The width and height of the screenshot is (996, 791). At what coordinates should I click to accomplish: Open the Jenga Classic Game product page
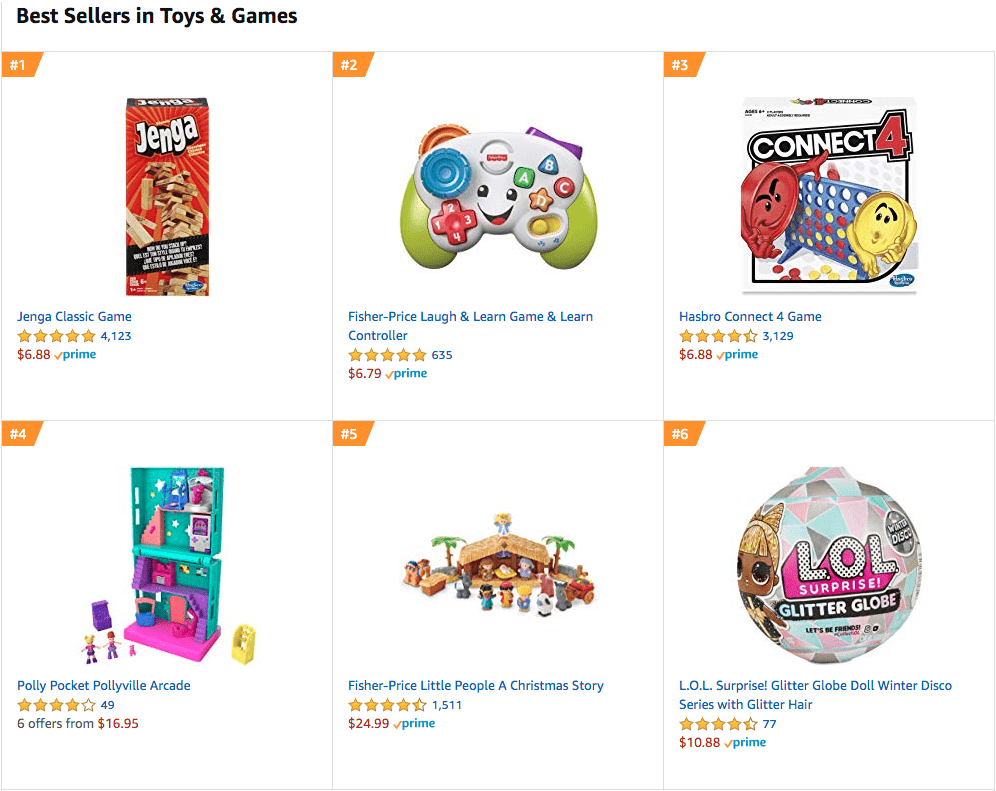pos(74,316)
